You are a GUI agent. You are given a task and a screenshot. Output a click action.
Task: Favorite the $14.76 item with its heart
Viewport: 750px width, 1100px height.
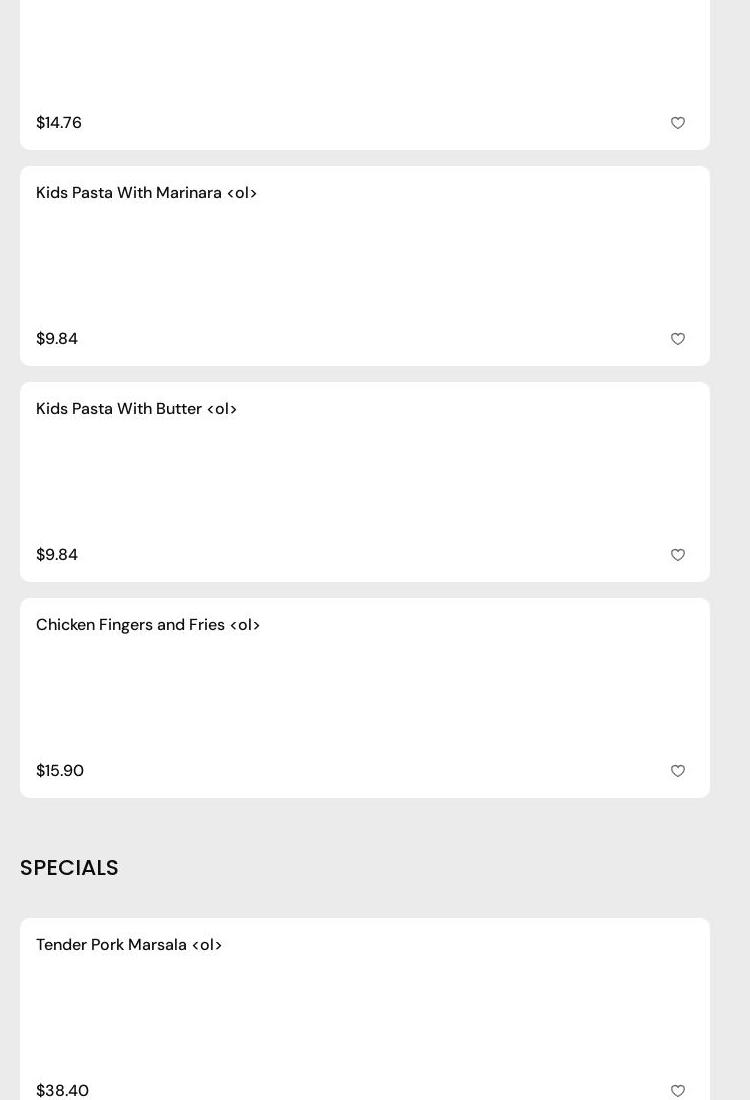(x=678, y=123)
